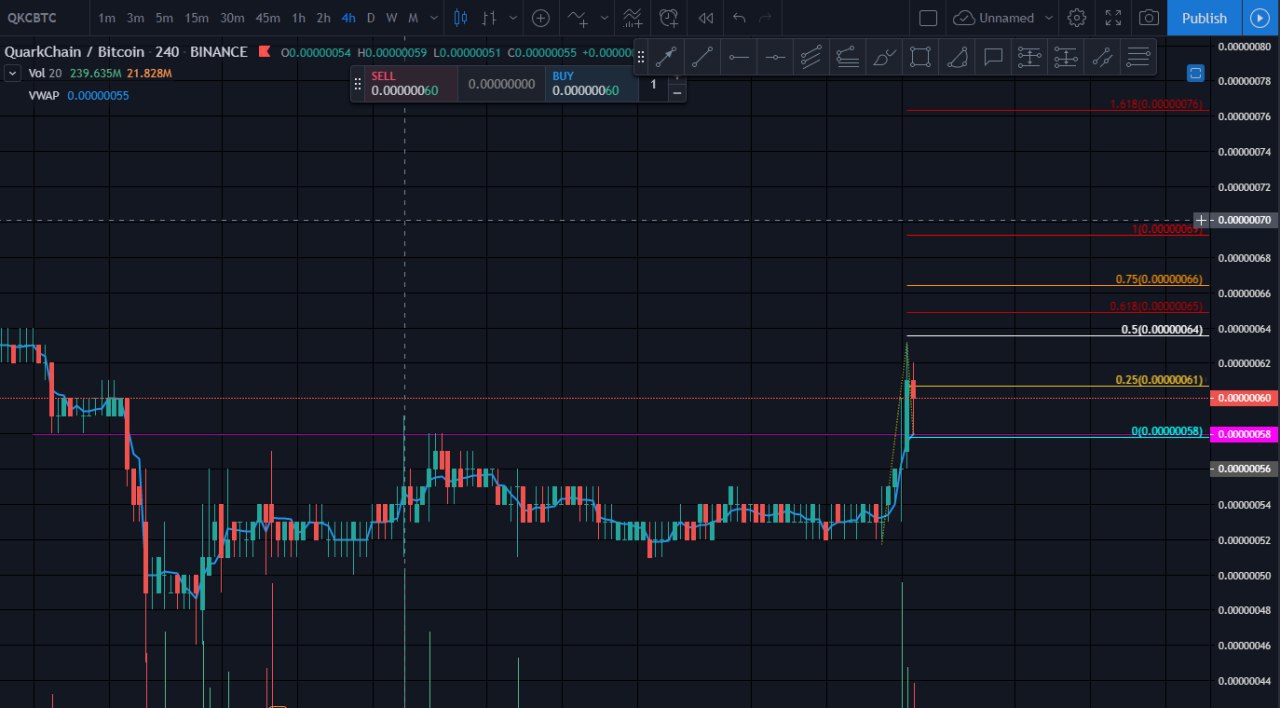The width and height of the screenshot is (1280, 708).
Task: Take a chart snapshot with the camera icon
Action: coord(1149,18)
